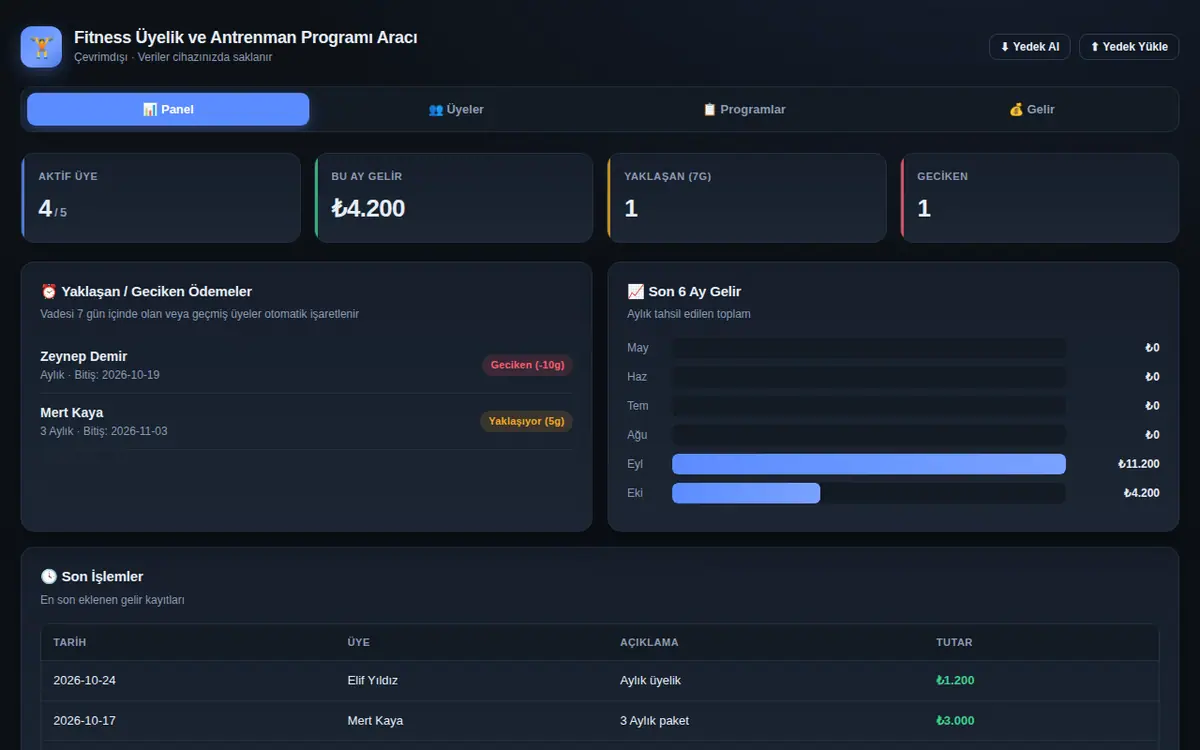1200x750 pixels.
Task: Click the text 'Aylık · Bitiş: 2026-10-19'
Action: [100, 375]
